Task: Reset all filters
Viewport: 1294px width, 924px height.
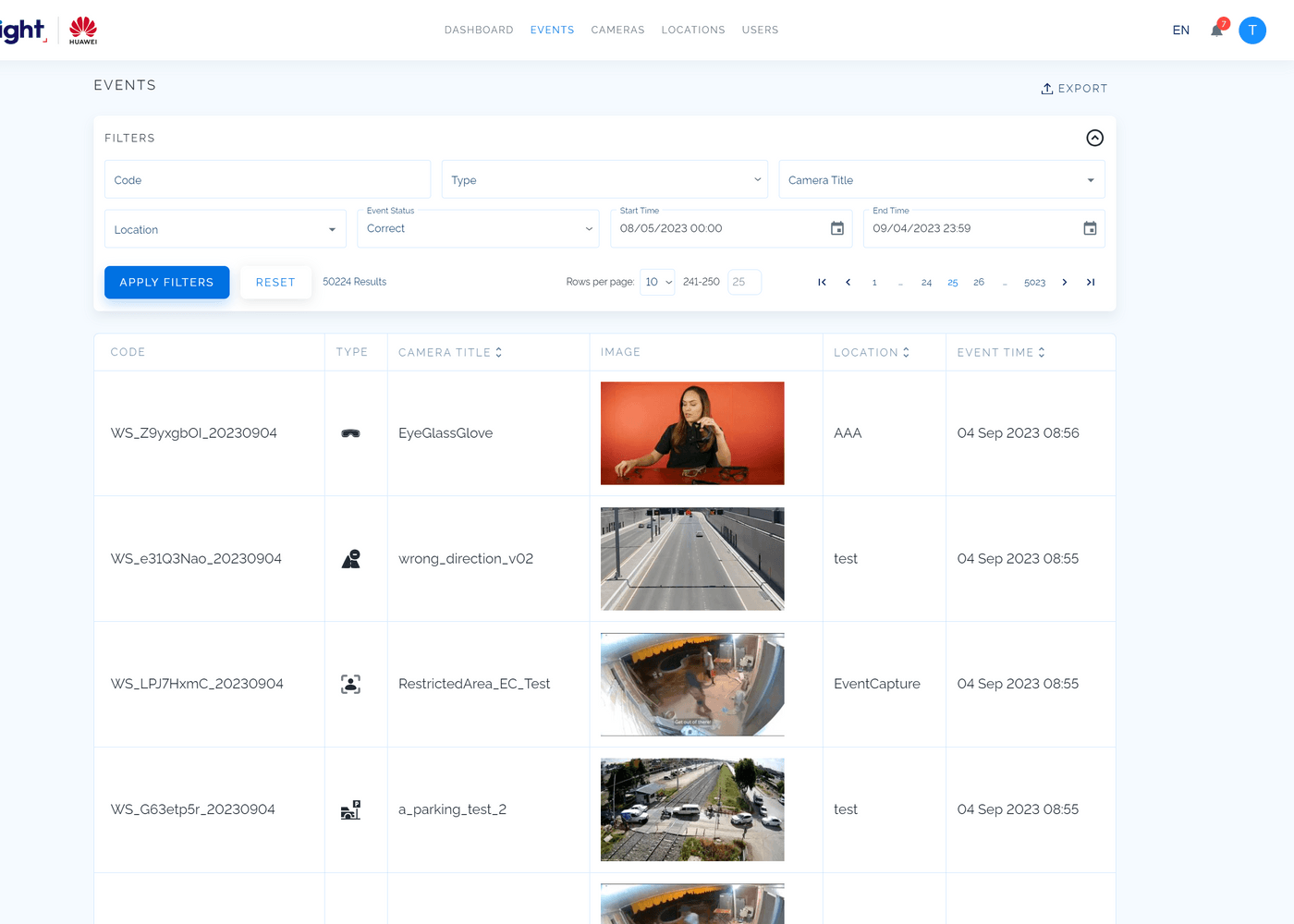Action: [x=275, y=283]
